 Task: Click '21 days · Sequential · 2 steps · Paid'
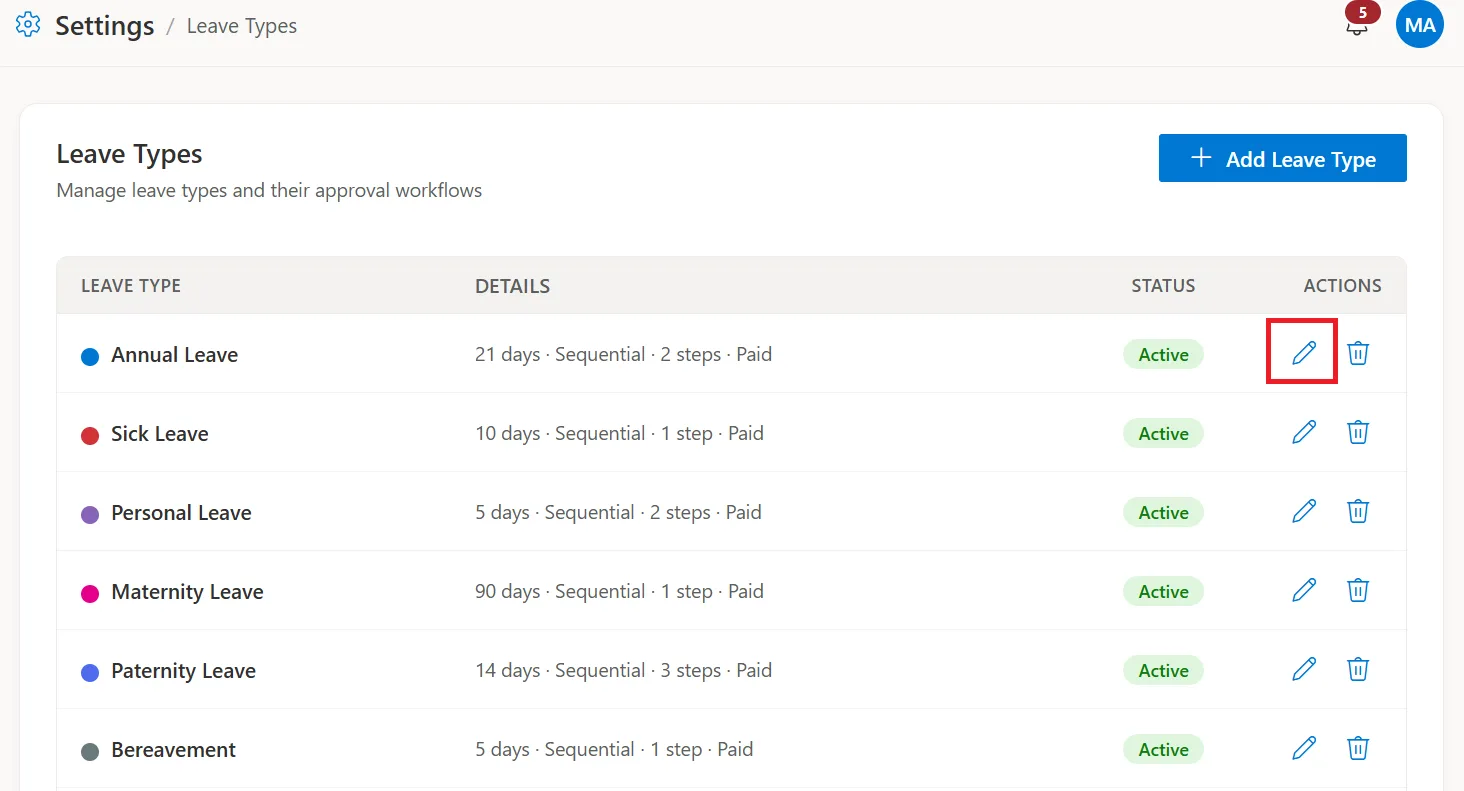point(623,354)
